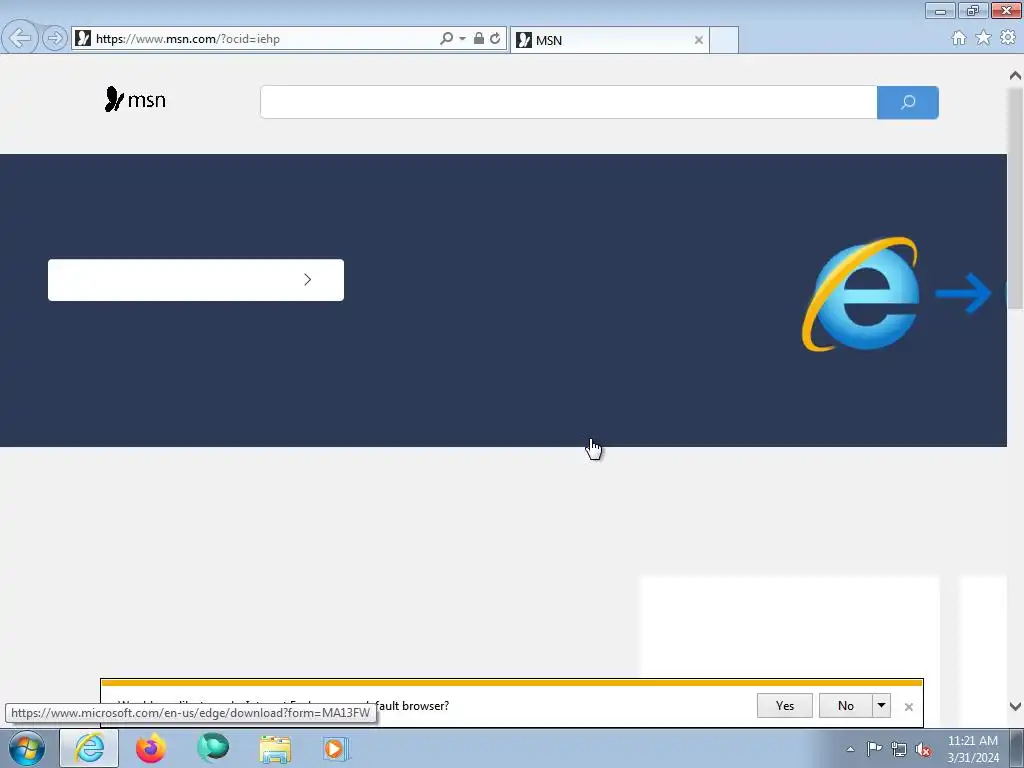Launch Windows Media Player from taskbar

[x=336, y=748]
